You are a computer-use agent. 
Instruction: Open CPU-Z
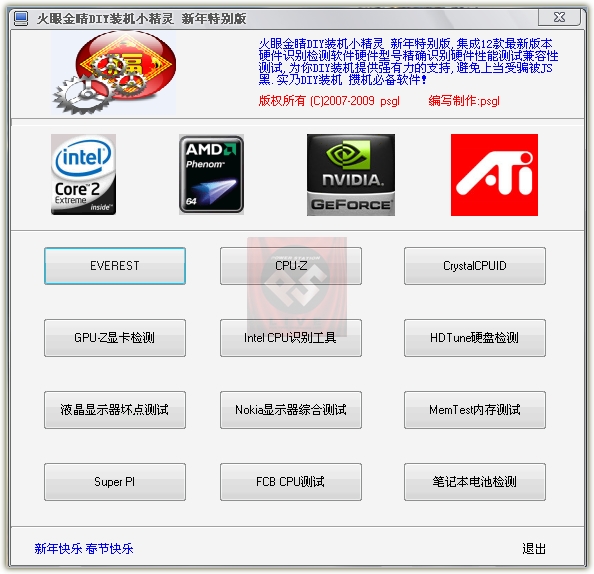291,266
